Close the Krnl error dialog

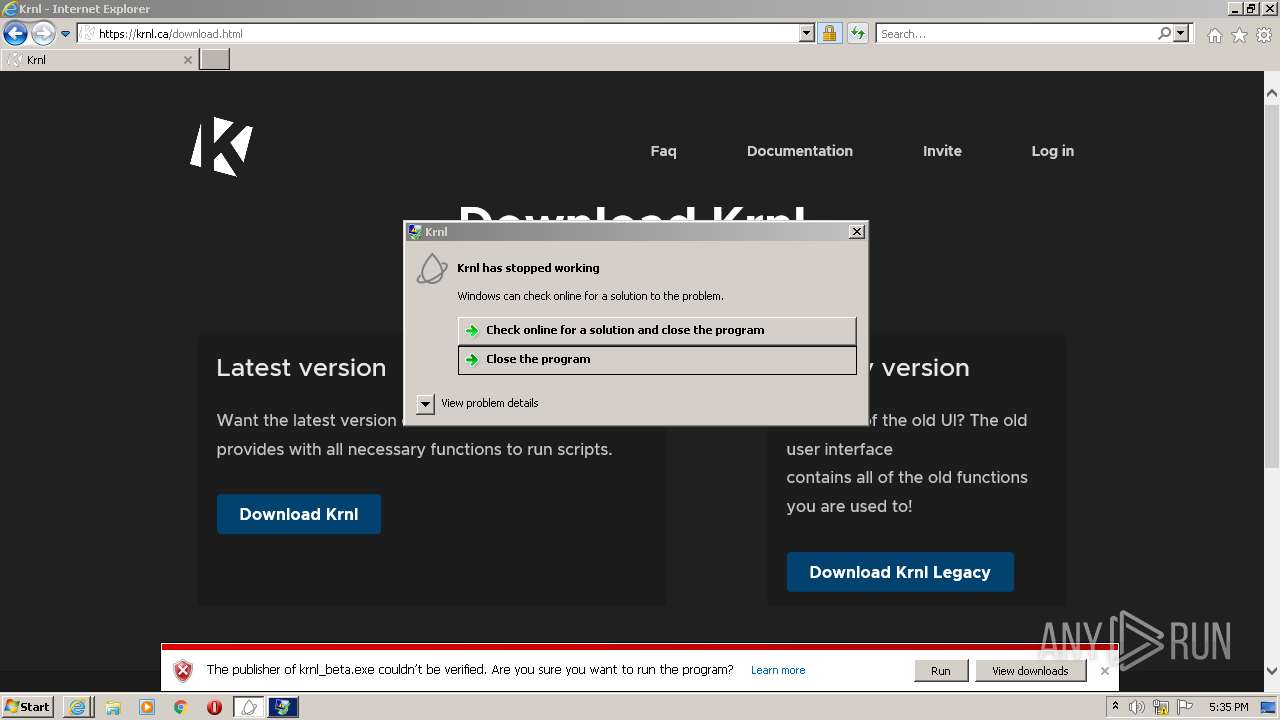click(x=856, y=232)
